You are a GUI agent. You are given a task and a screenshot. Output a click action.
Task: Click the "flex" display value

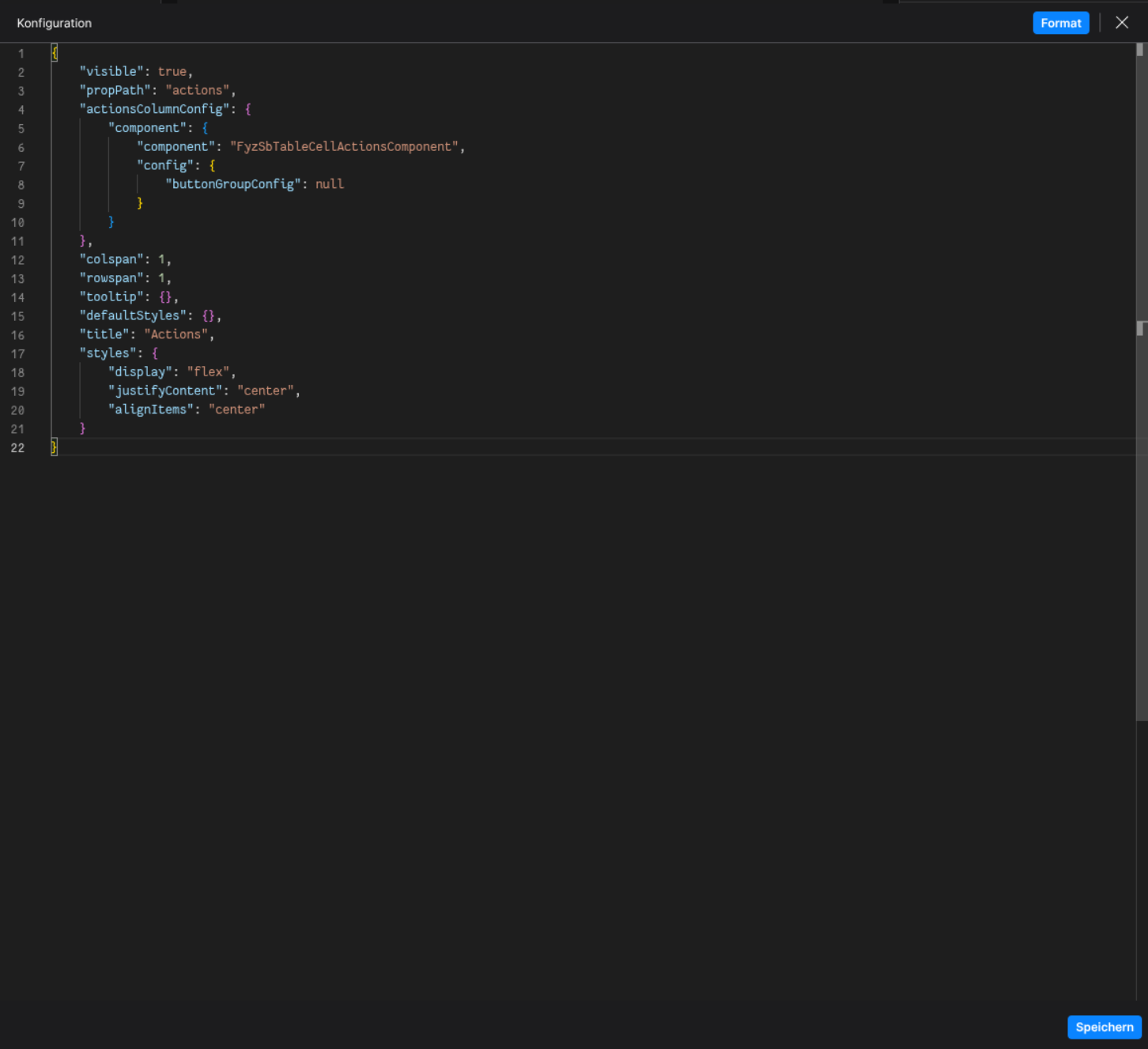coord(209,372)
